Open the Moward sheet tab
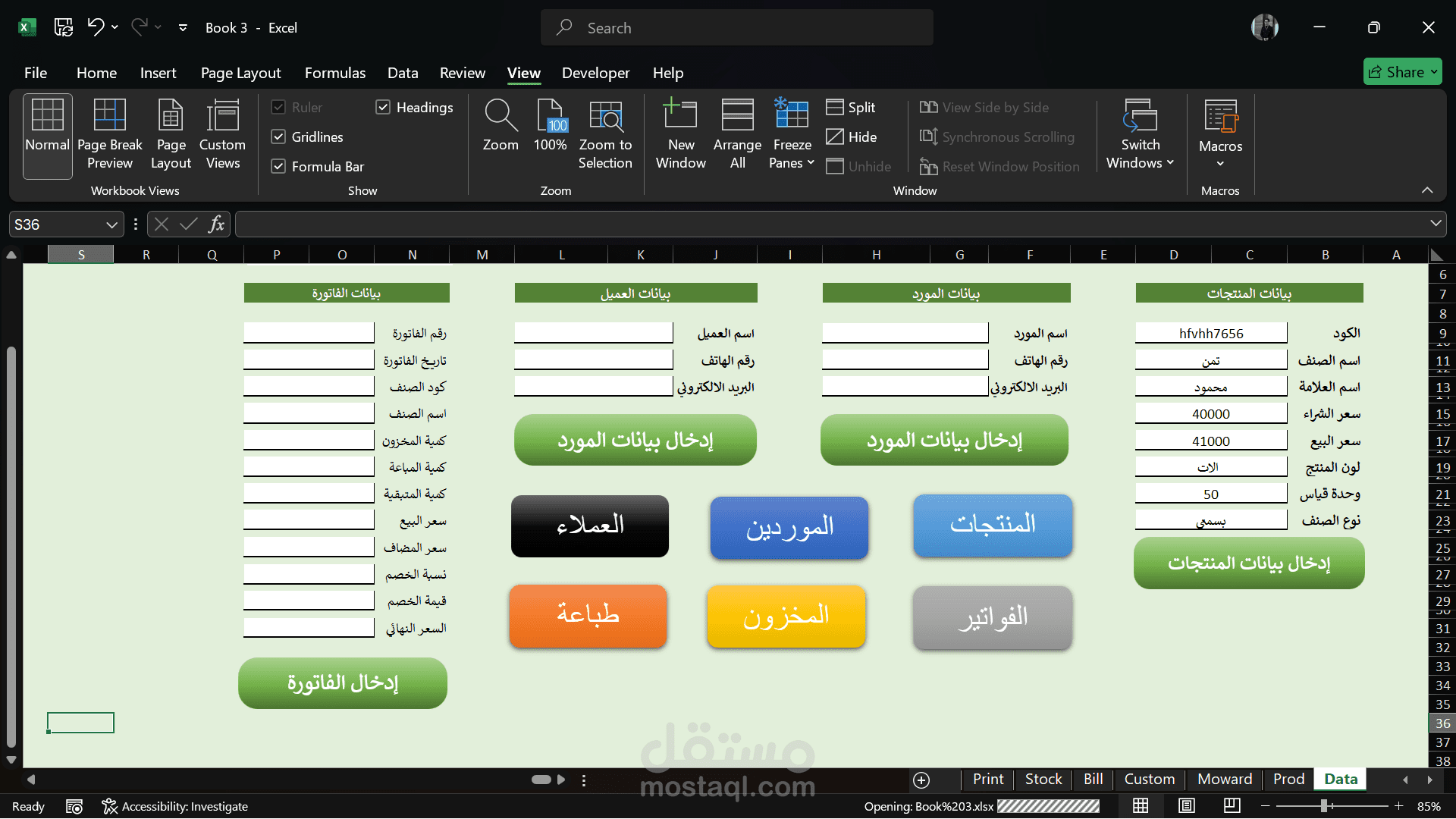 point(1225,779)
